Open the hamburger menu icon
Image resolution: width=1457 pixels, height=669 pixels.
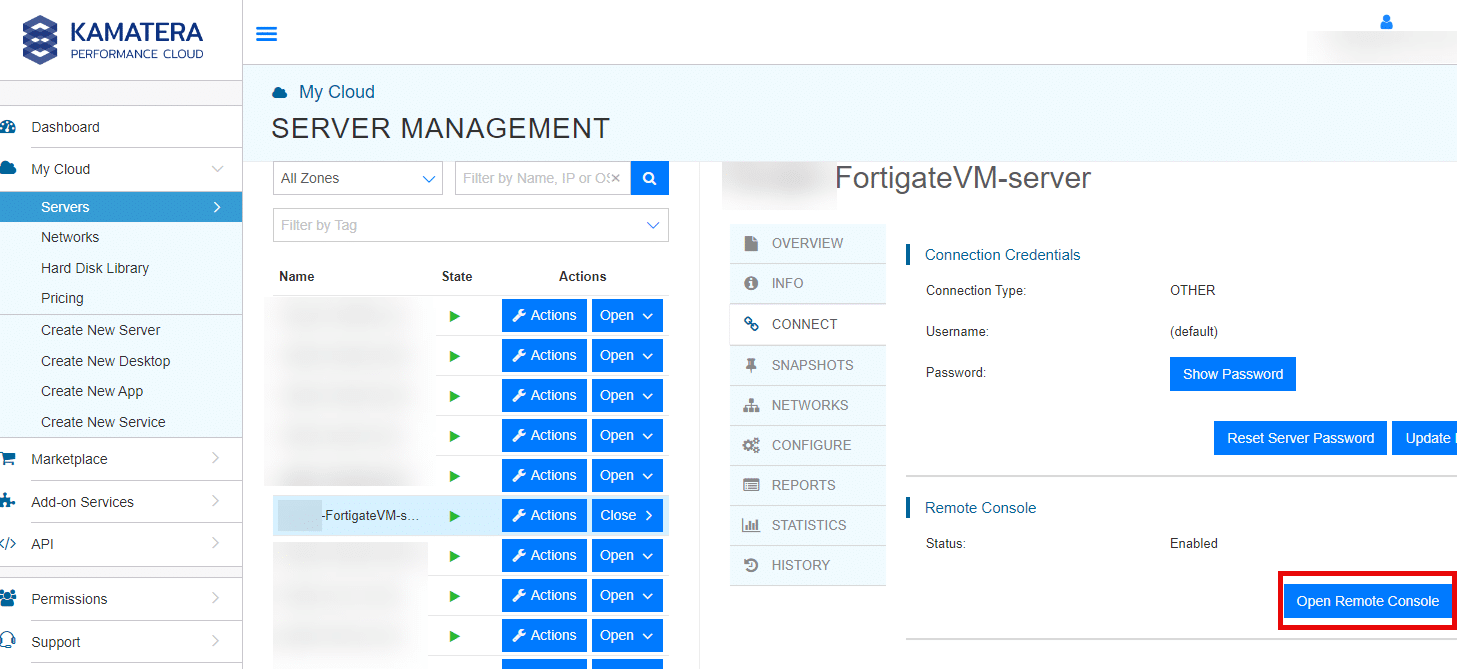pyautogui.click(x=266, y=33)
